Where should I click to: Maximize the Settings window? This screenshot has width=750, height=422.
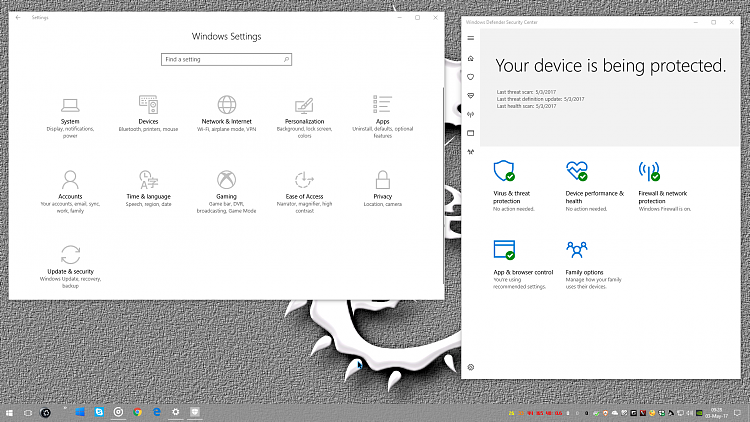point(417,18)
